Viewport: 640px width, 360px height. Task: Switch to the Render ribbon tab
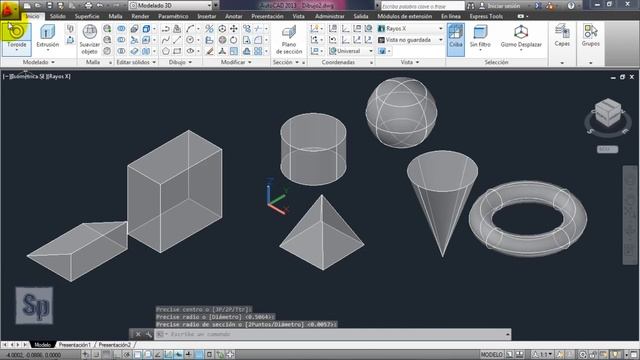coord(140,16)
